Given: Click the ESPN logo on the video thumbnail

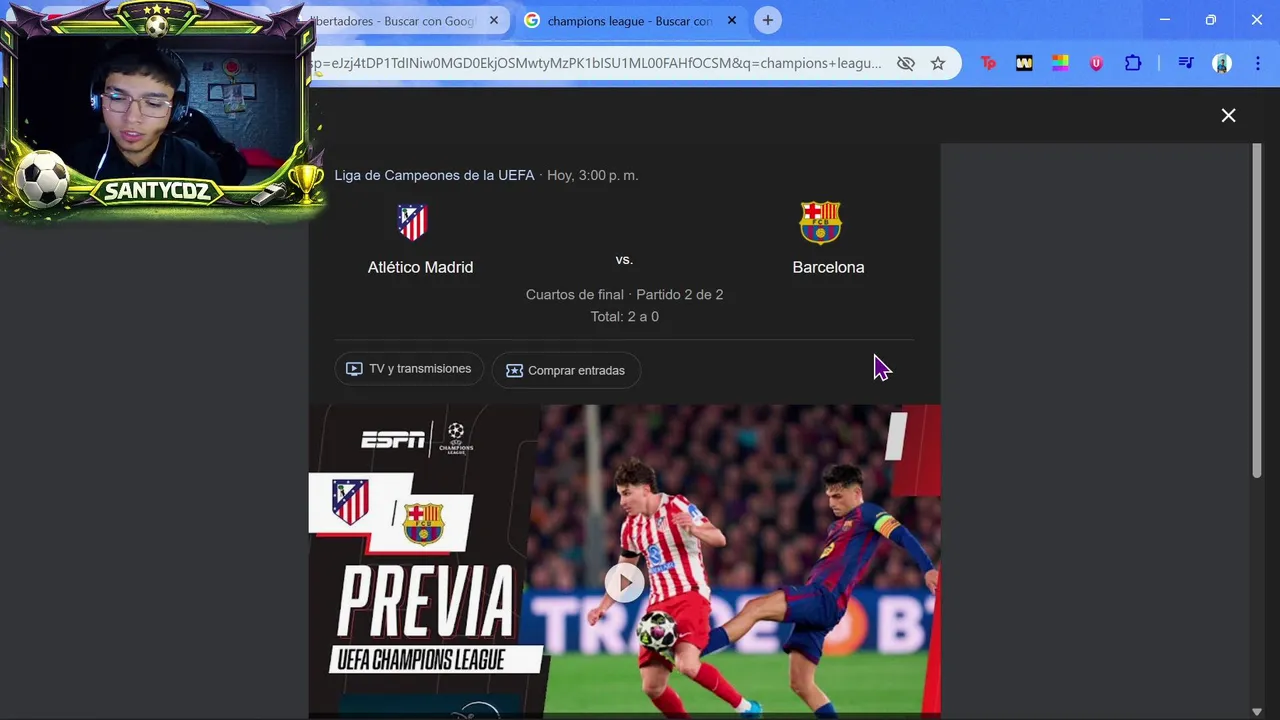Looking at the screenshot, I should pyautogui.click(x=393, y=439).
